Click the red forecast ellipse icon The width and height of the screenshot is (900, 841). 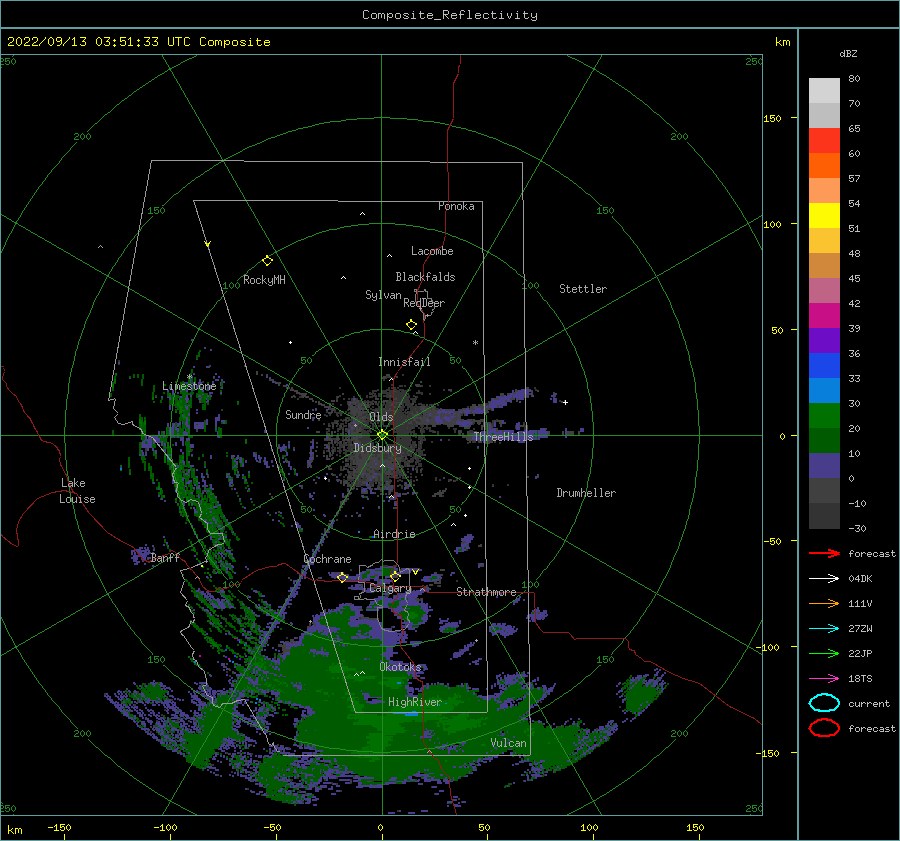[x=824, y=728]
